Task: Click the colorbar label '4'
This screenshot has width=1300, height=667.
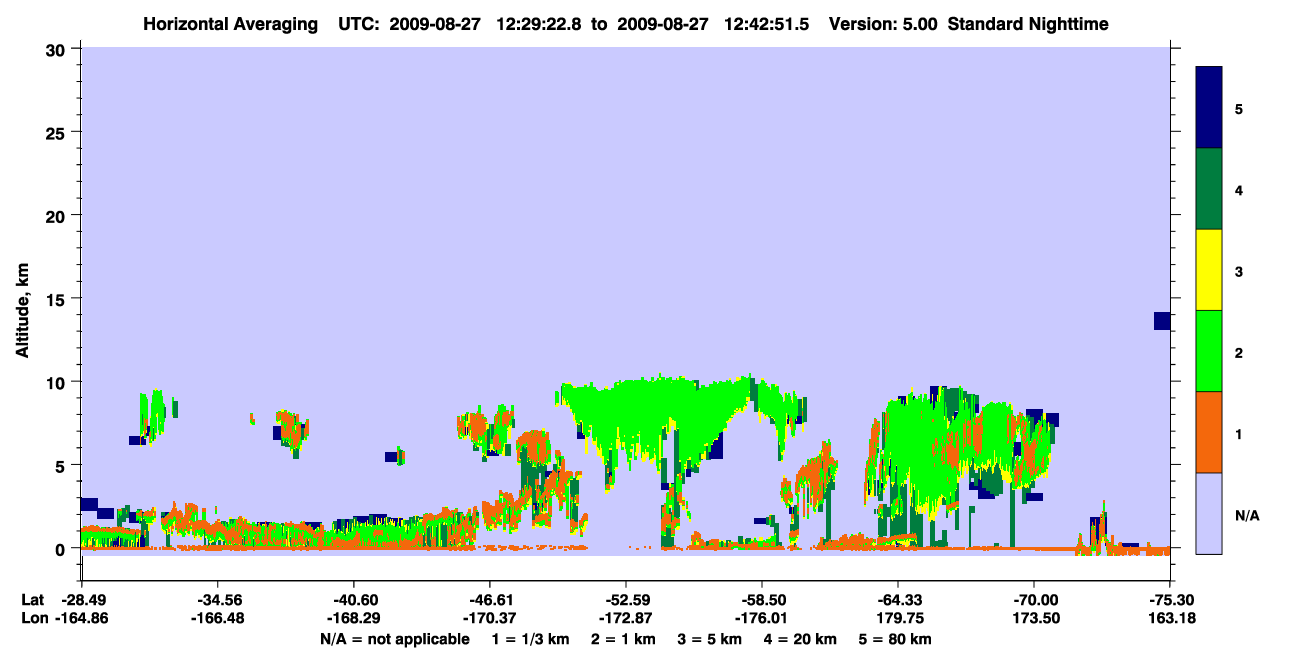Action: 1238,189
